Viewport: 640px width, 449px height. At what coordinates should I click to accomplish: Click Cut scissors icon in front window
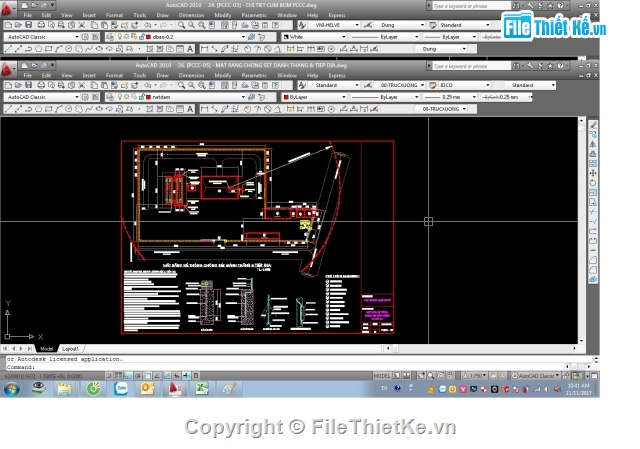81,85
